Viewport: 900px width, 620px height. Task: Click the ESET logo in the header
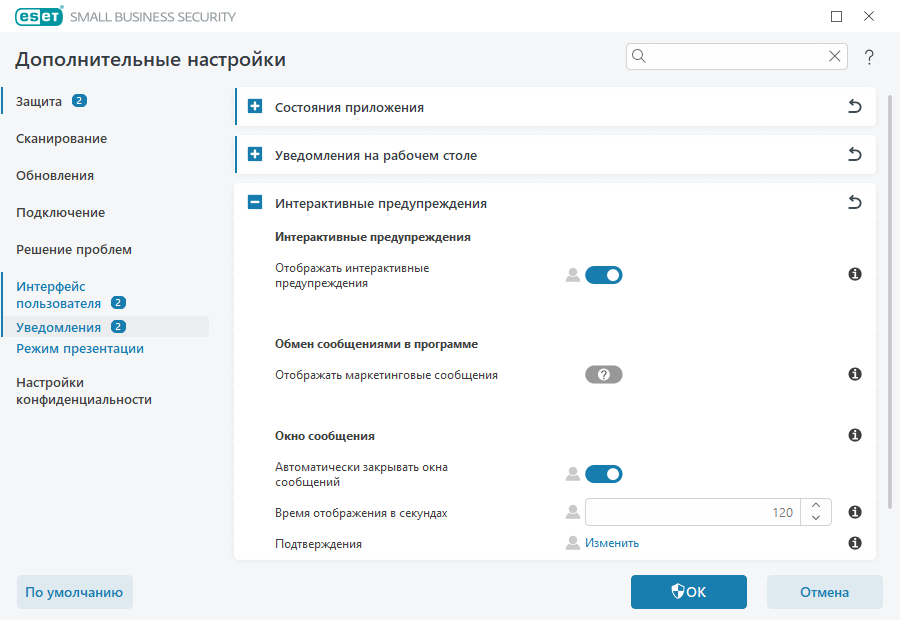[x=38, y=16]
